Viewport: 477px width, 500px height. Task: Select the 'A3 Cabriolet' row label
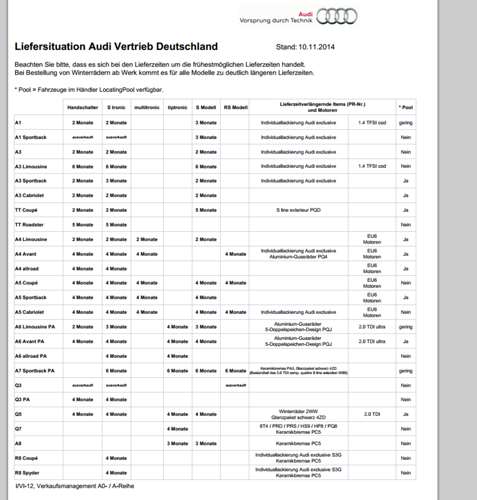pos(29,196)
